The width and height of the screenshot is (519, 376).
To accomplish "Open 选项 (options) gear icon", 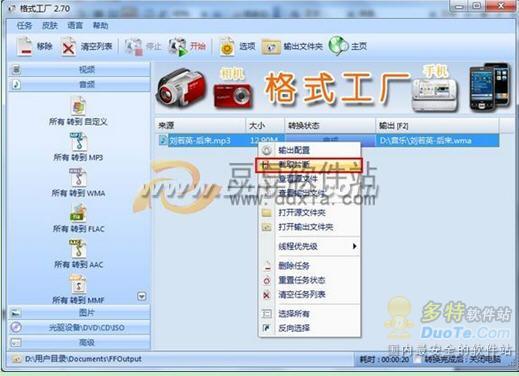I will coord(227,47).
